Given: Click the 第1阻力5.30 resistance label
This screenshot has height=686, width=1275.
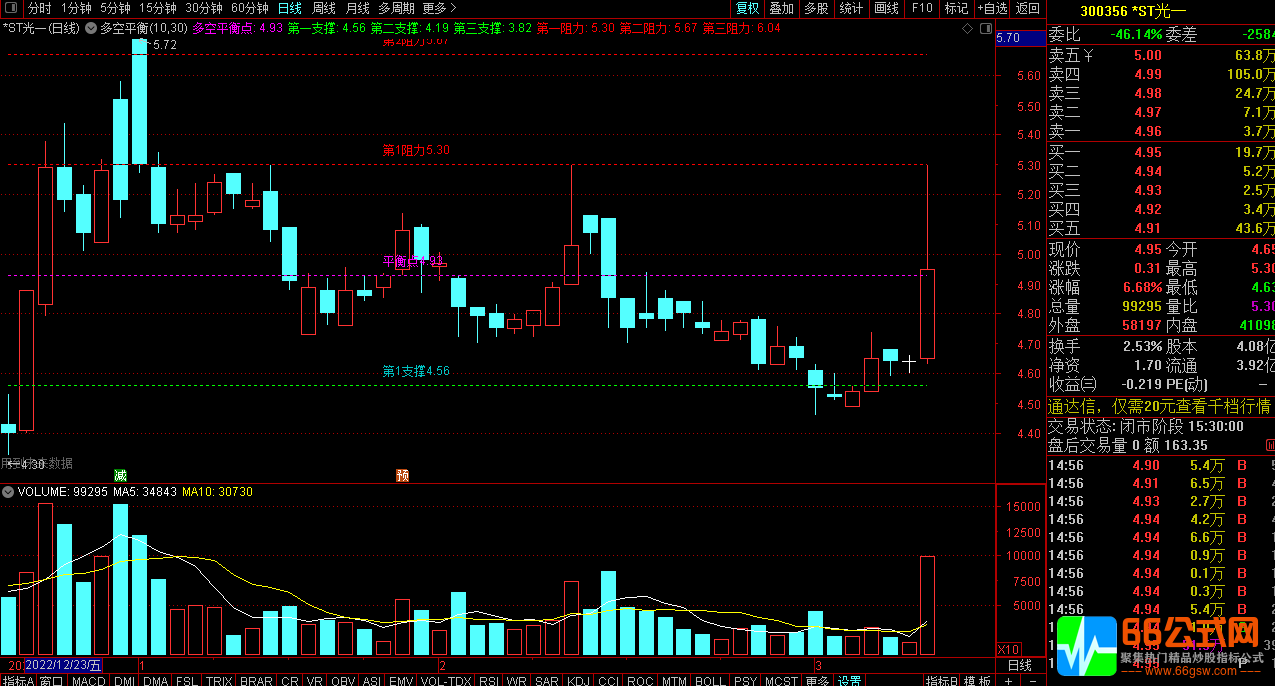Looking at the screenshot, I should pyautogui.click(x=416, y=150).
